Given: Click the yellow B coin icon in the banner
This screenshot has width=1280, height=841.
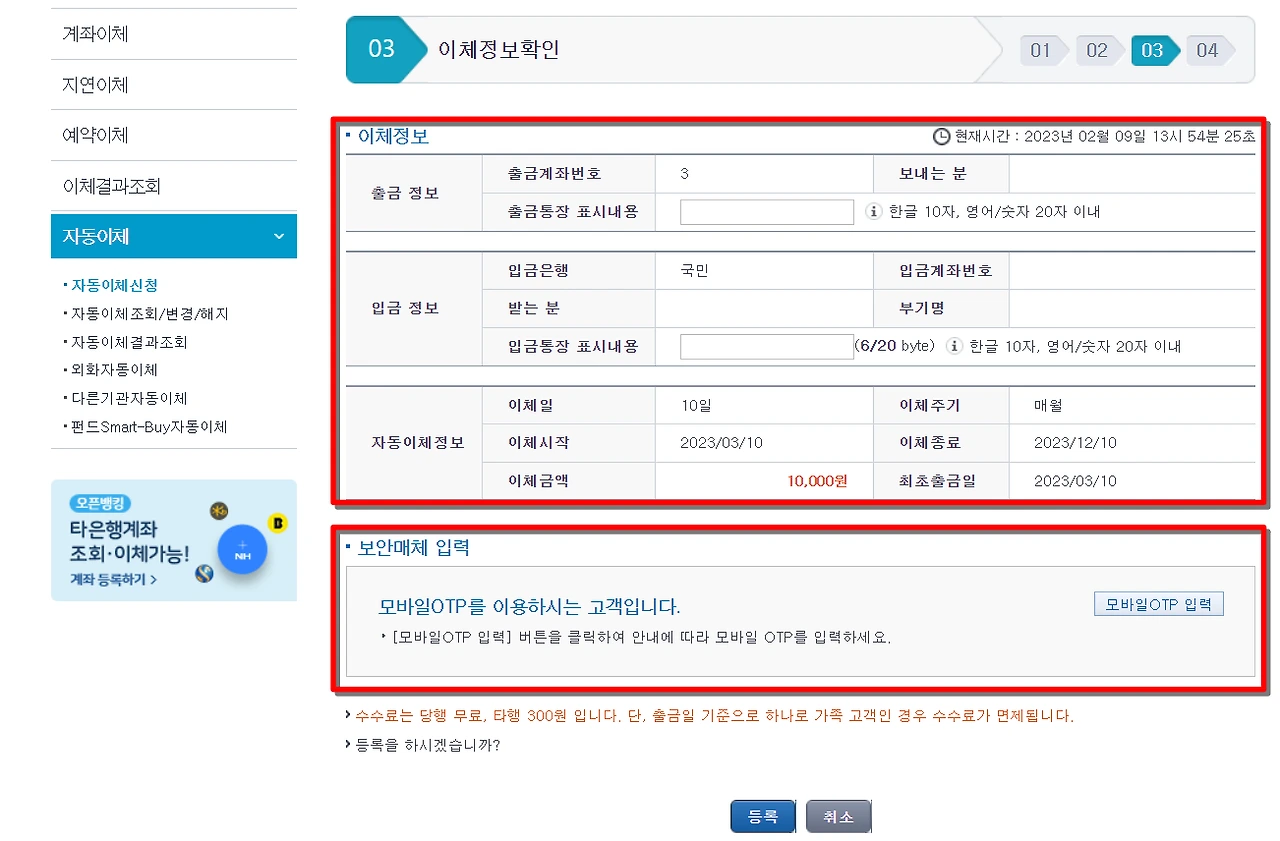Looking at the screenshot, I should pos(277,523).
